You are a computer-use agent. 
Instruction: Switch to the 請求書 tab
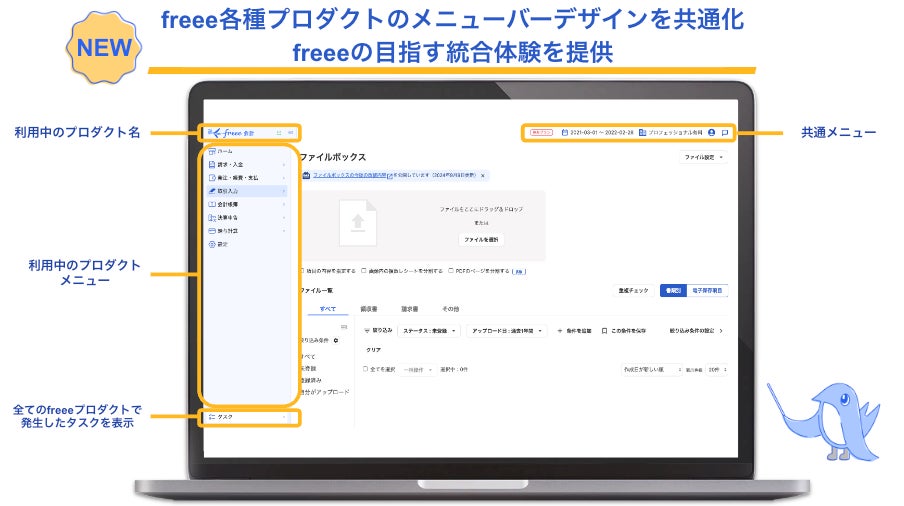pyautogui.click(x=409, y=309)
